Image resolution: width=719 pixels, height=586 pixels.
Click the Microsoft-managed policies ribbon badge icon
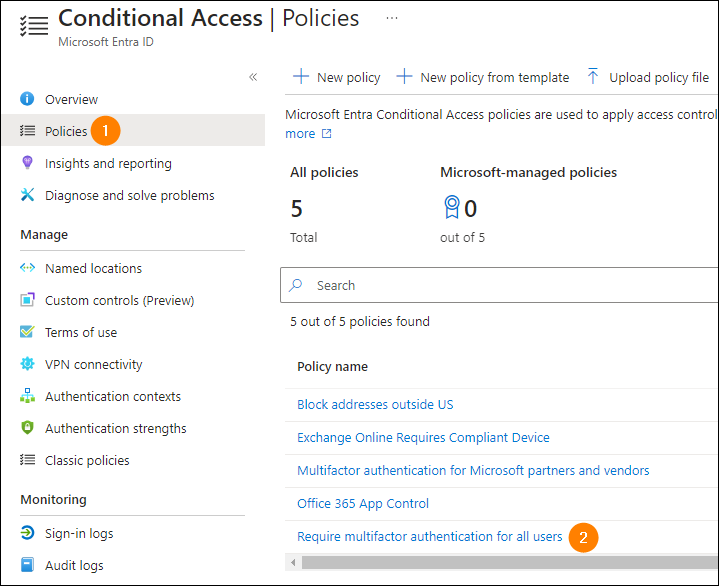coord(452,207)
